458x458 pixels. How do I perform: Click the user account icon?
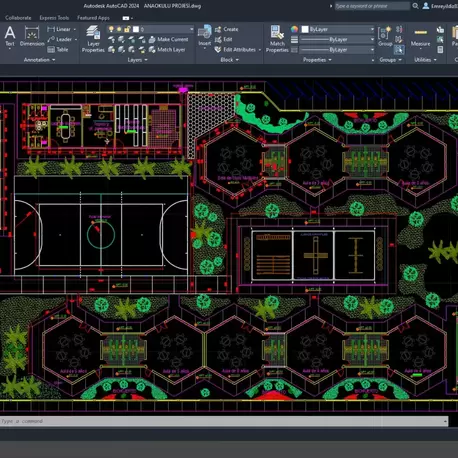[x=426, y=6]
